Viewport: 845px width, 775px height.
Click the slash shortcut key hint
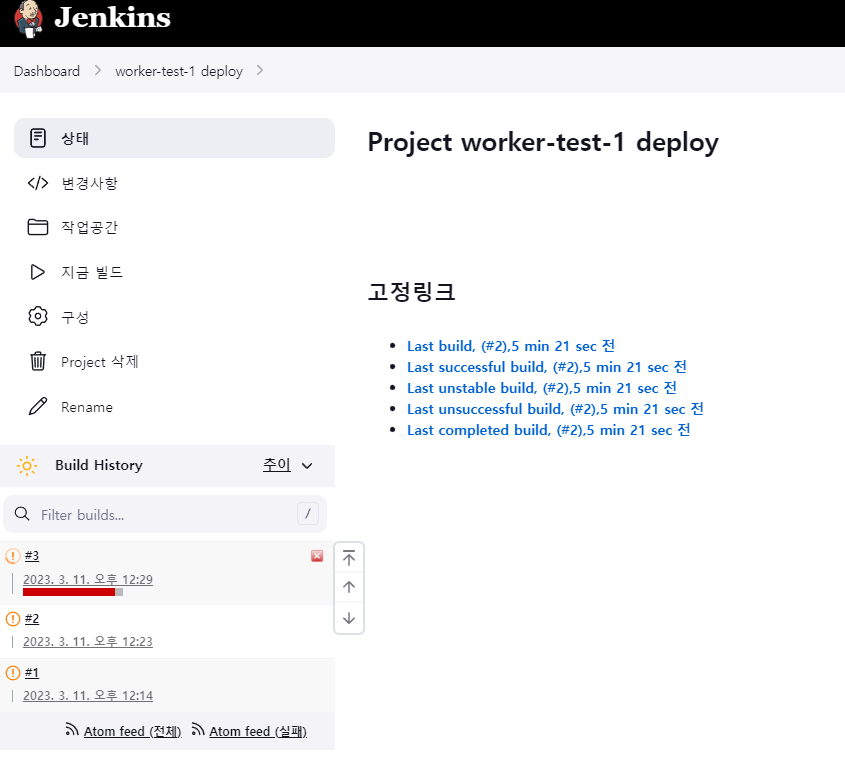click(308, 514)
